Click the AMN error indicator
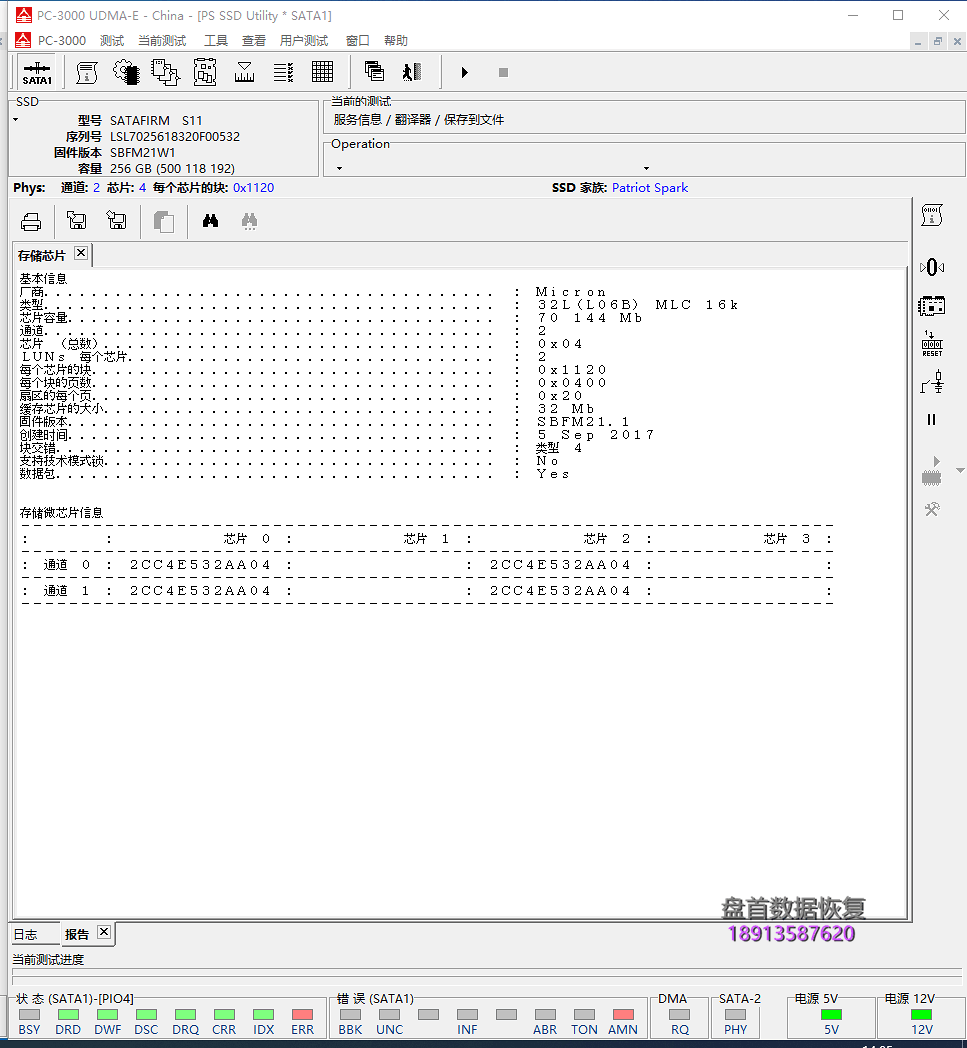The width and height of the screenshot is (967, 1048). click(623, 1015)
